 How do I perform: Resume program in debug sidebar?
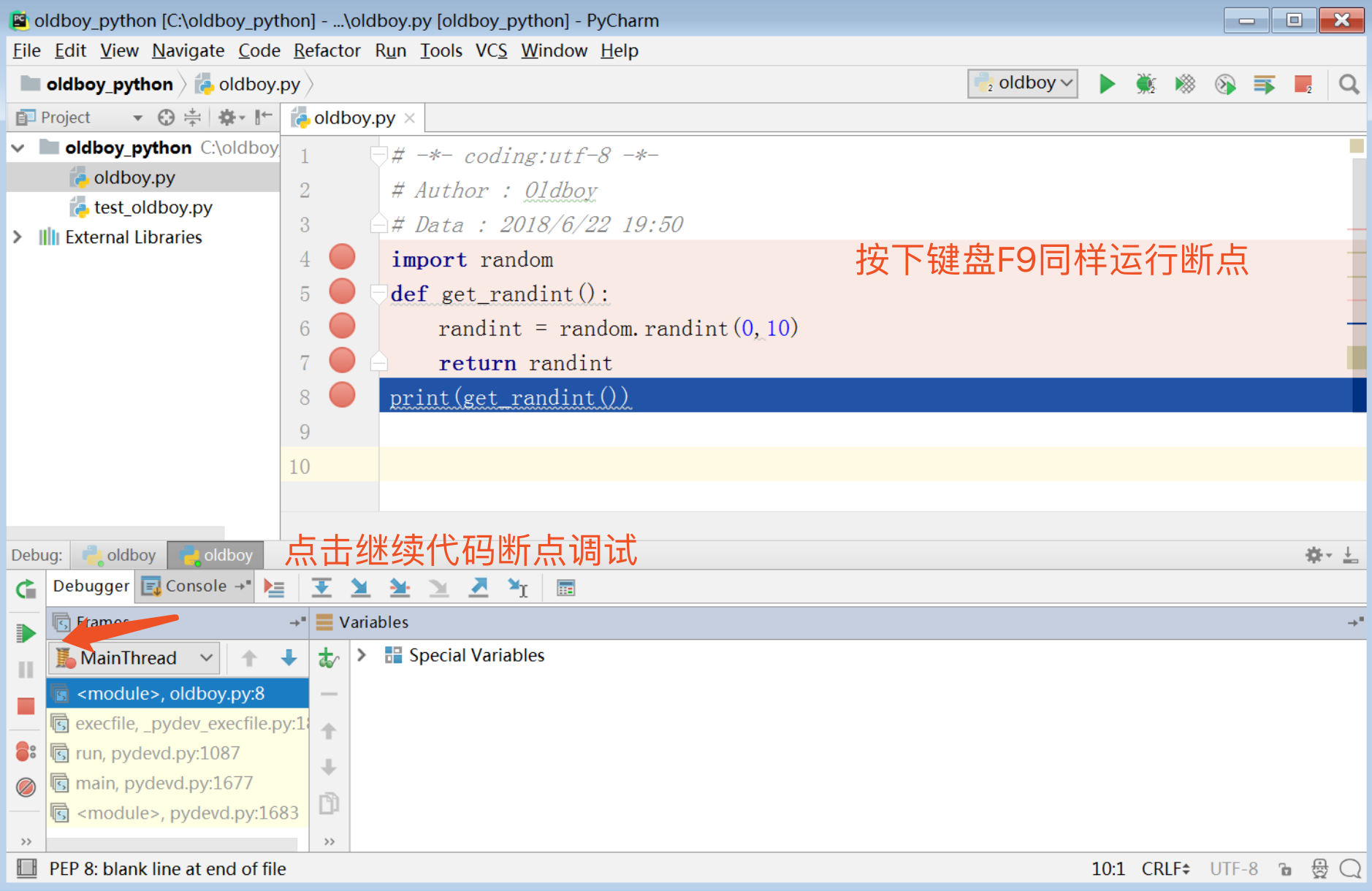(x=26, y=633)
